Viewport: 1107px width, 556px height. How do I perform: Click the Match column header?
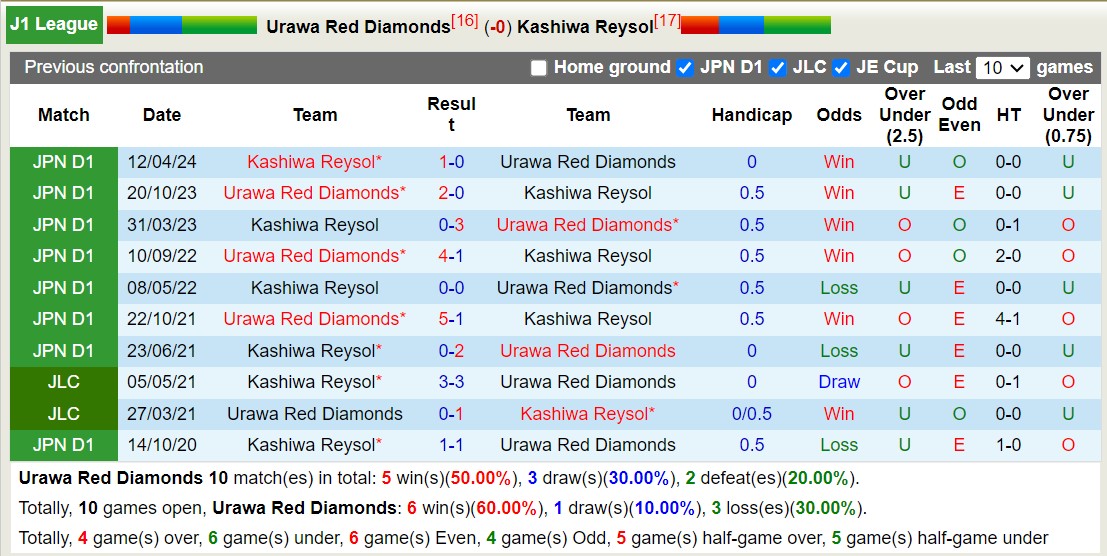pos(64,115)
